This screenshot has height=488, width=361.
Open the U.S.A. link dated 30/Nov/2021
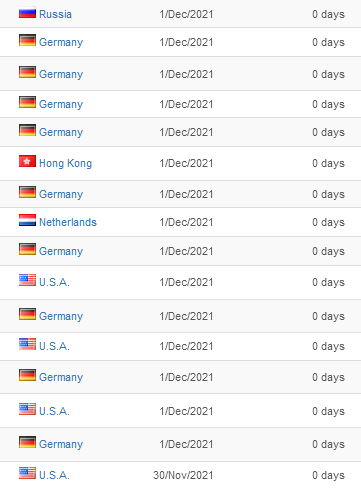point(54,475)
